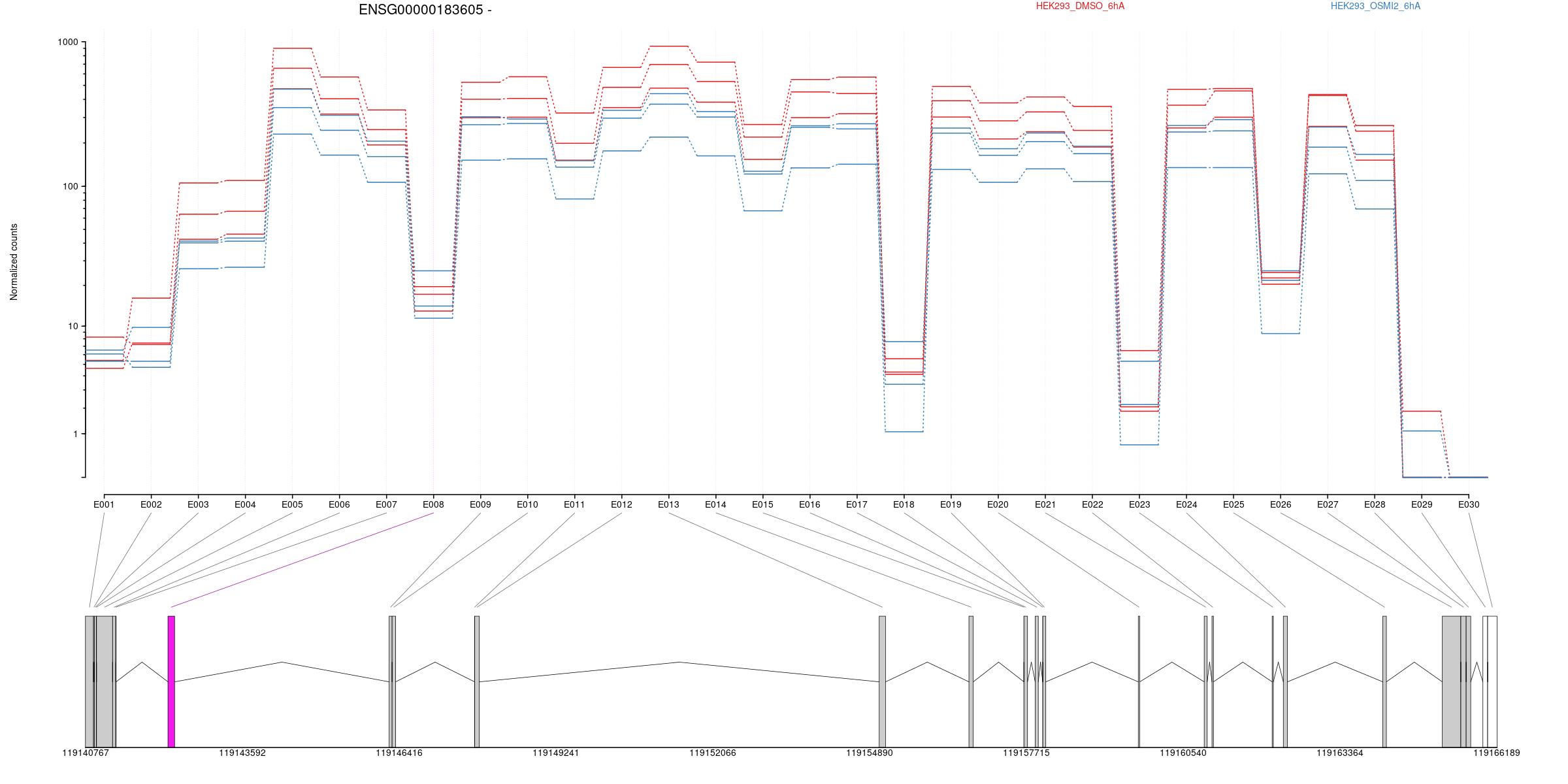Select exon label E012
Image resolution: width=1568 pixels, height=784 pixels.
coord(621,504)
